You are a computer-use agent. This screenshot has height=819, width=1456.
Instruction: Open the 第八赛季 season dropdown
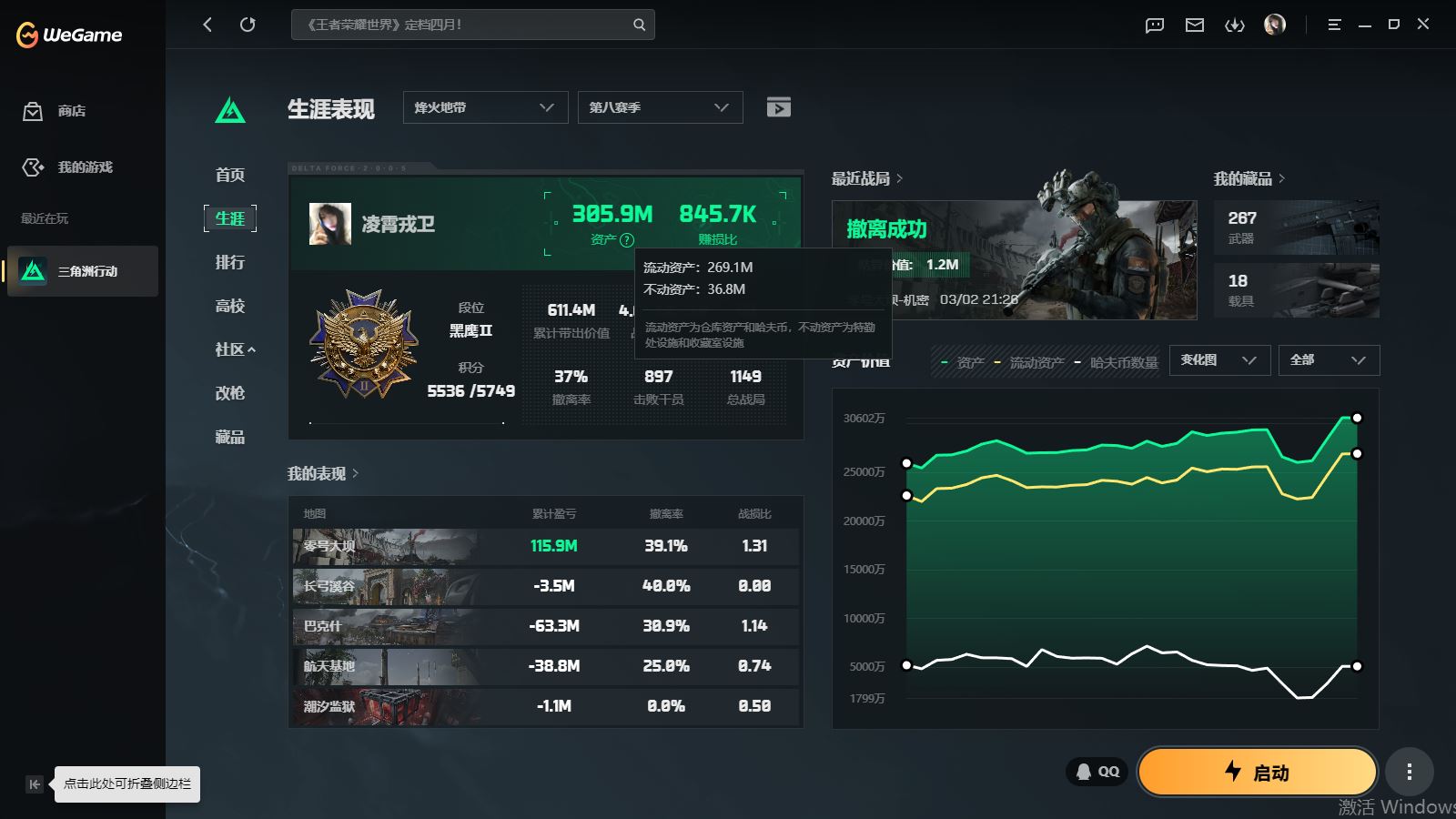pos(660,107)
